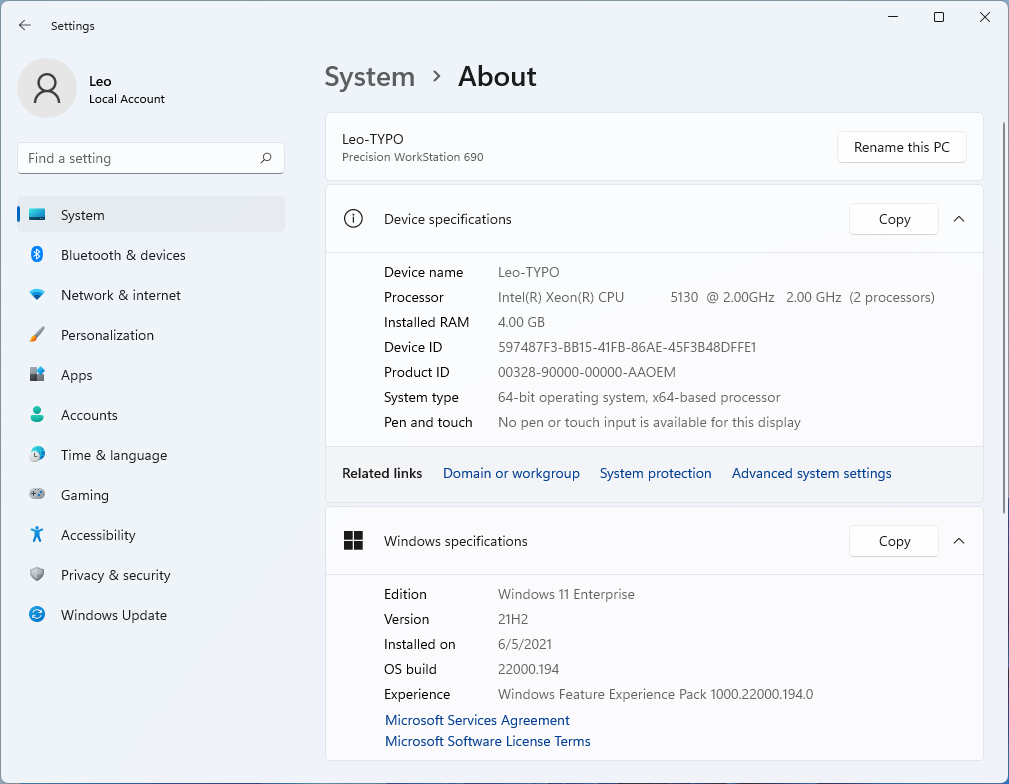1009x784 pixels.
Task: Open the System category
Action: 151,214
